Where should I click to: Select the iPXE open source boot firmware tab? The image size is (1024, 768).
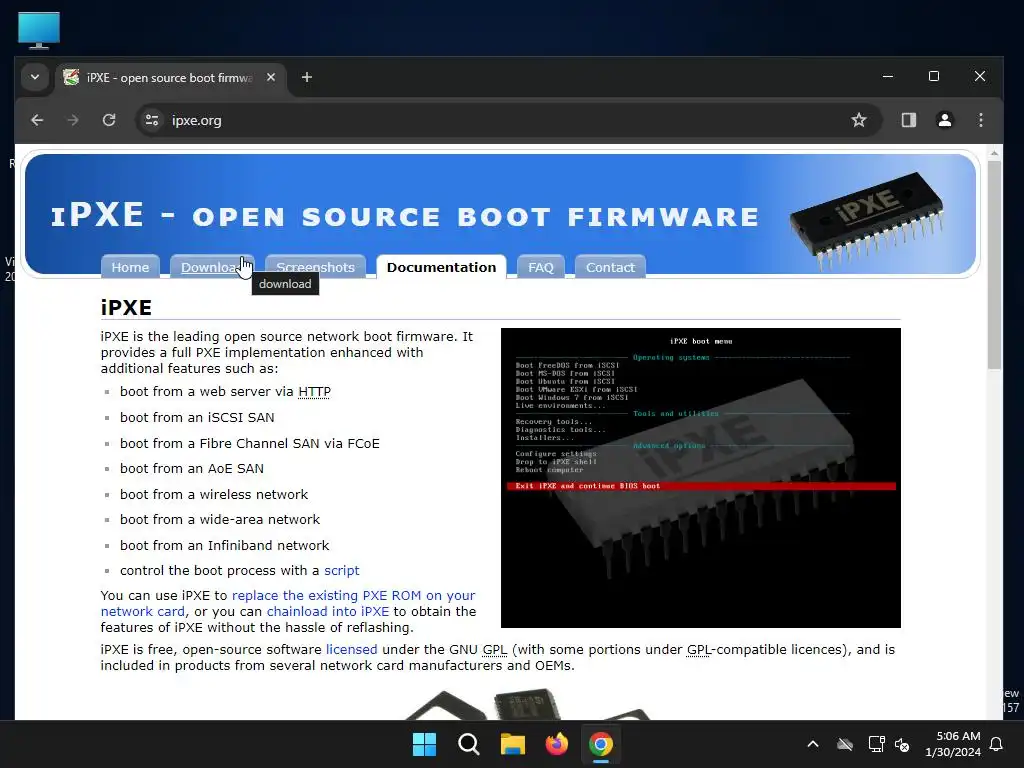click(x=170, y=78)
